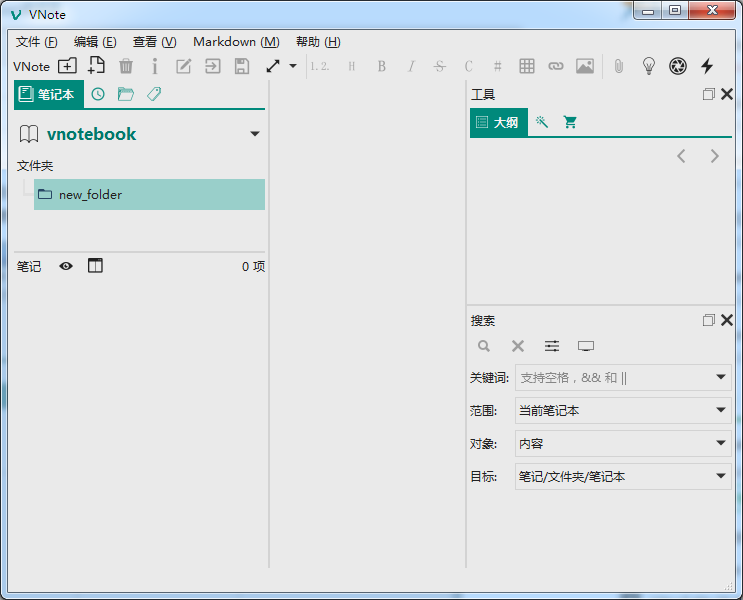
Task: Click the VNote toolbar label
Action: coord(31,66)
